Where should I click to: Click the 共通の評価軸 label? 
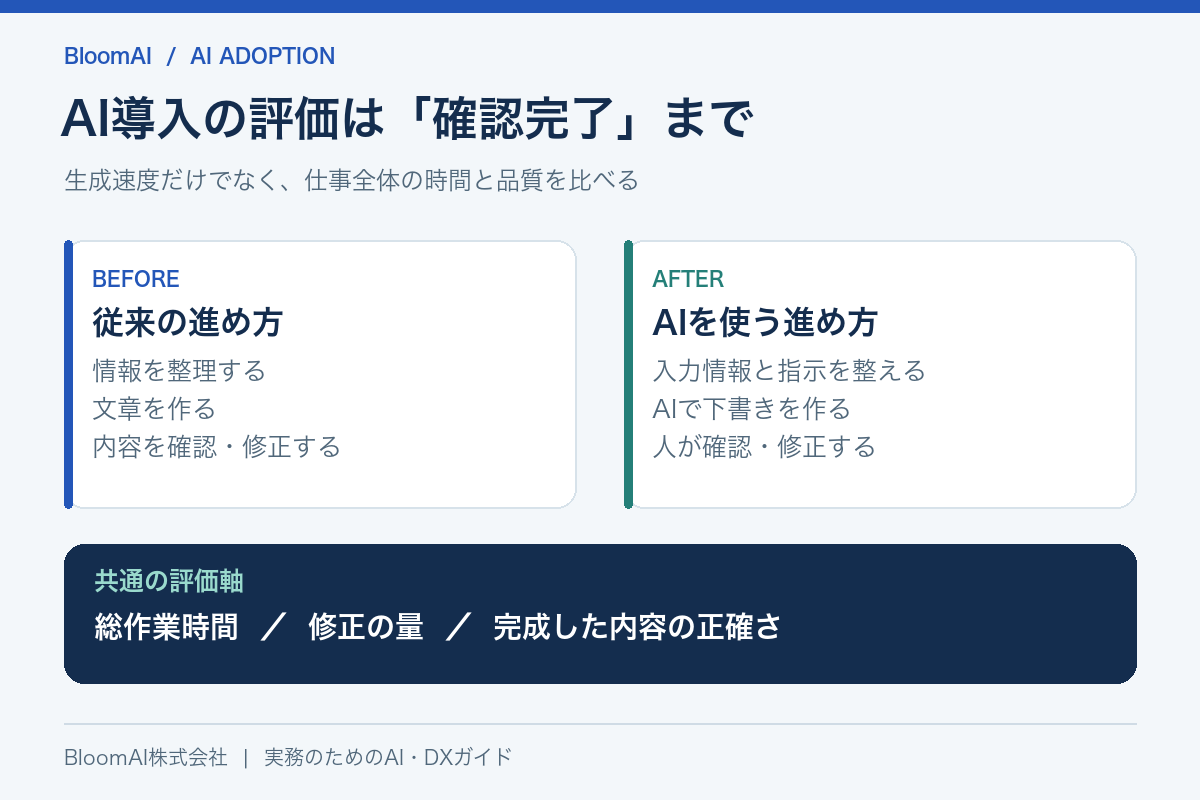coord(169,581)
